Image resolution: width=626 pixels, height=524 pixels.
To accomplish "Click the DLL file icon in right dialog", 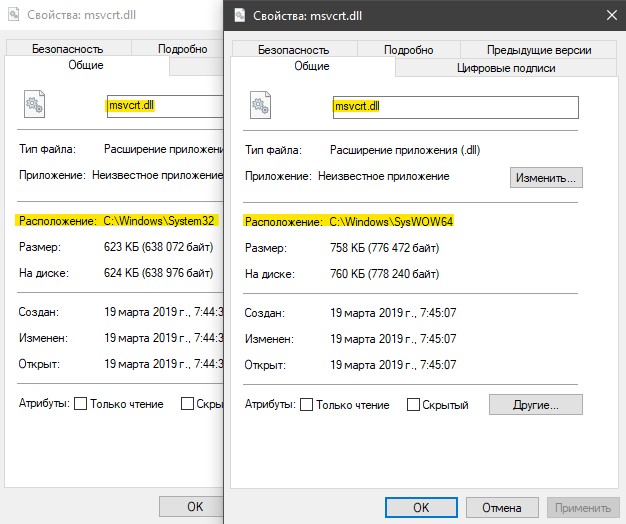I will [x=260, y=105].
